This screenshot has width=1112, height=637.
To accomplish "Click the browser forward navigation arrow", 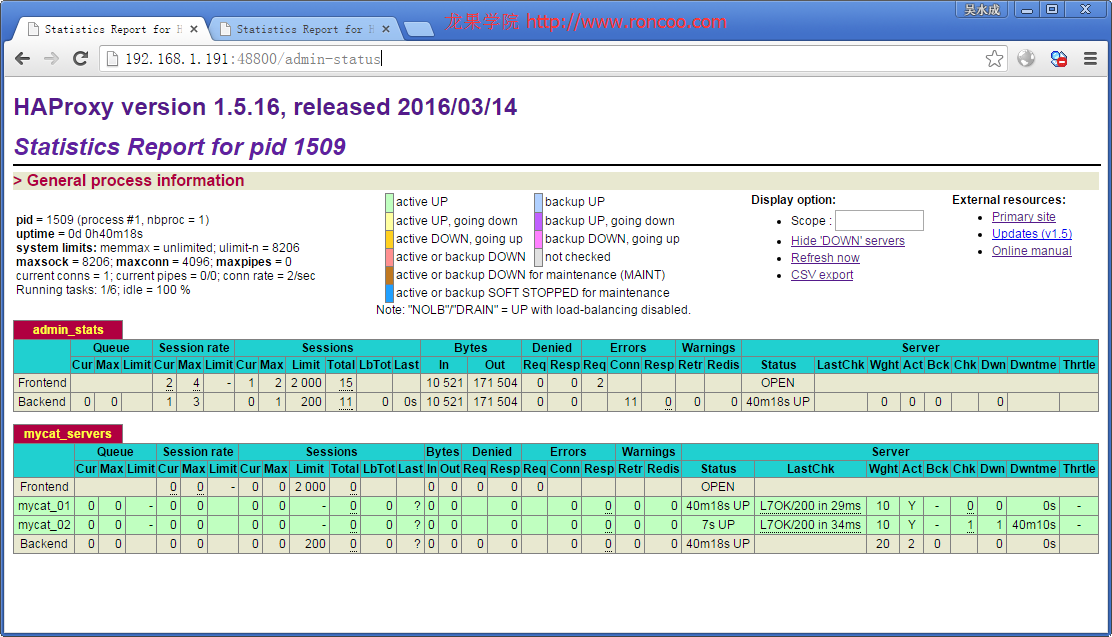I will (50, 59).
